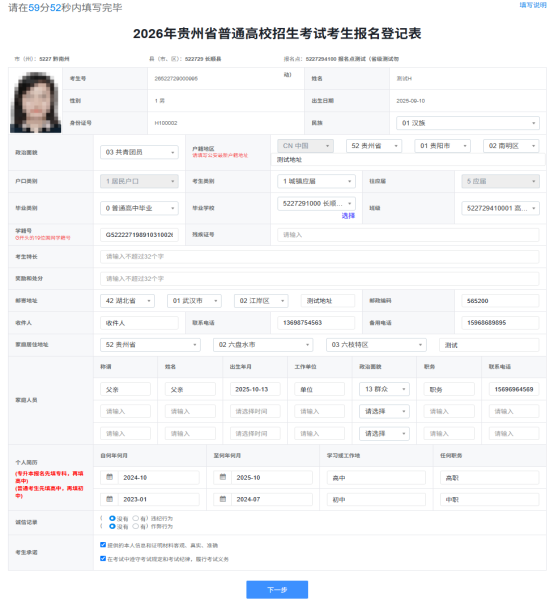The image size is (554, 606).
Task: Open the mailing city dropdown 01 武汉市
Action: click(194, 301)
